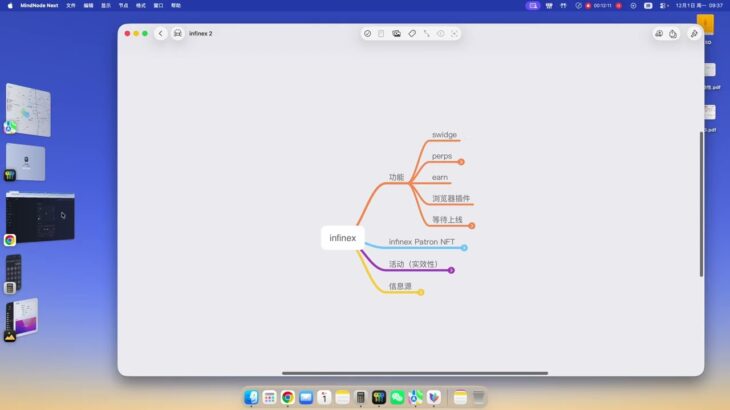Open Notes from the Dock
Viewport: 730px width, 410px height.
click(342, 397)
